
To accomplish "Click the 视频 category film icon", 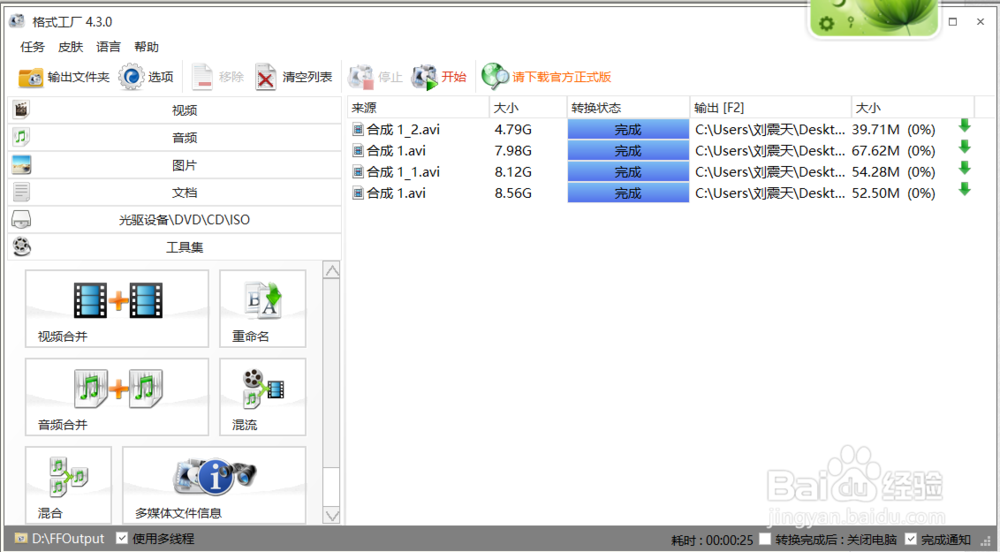I will tap(21, 110).
